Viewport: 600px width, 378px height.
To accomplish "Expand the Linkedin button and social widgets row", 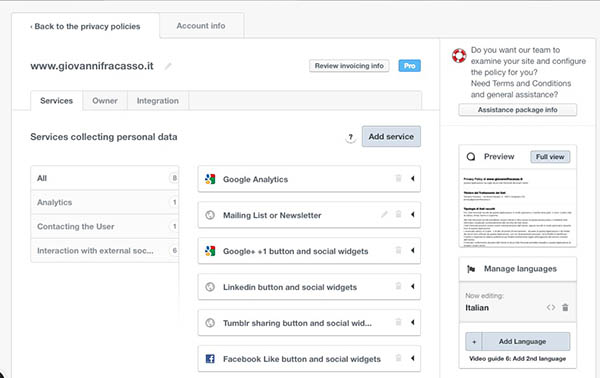I will (x=412, y=286).
